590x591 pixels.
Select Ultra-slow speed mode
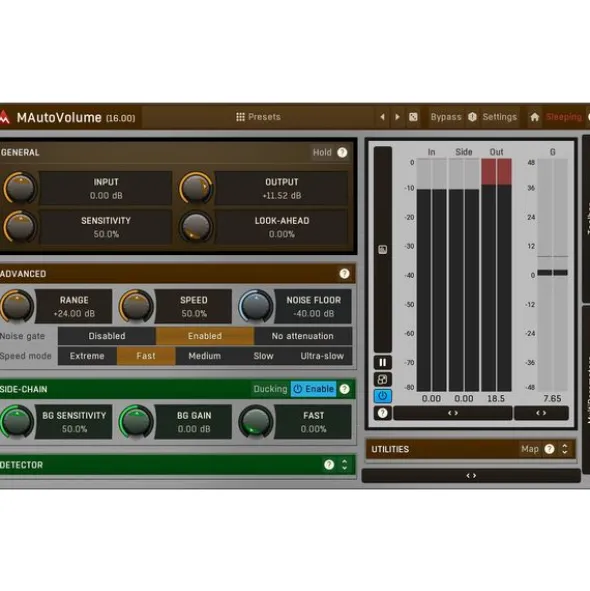tap(322, 356)
